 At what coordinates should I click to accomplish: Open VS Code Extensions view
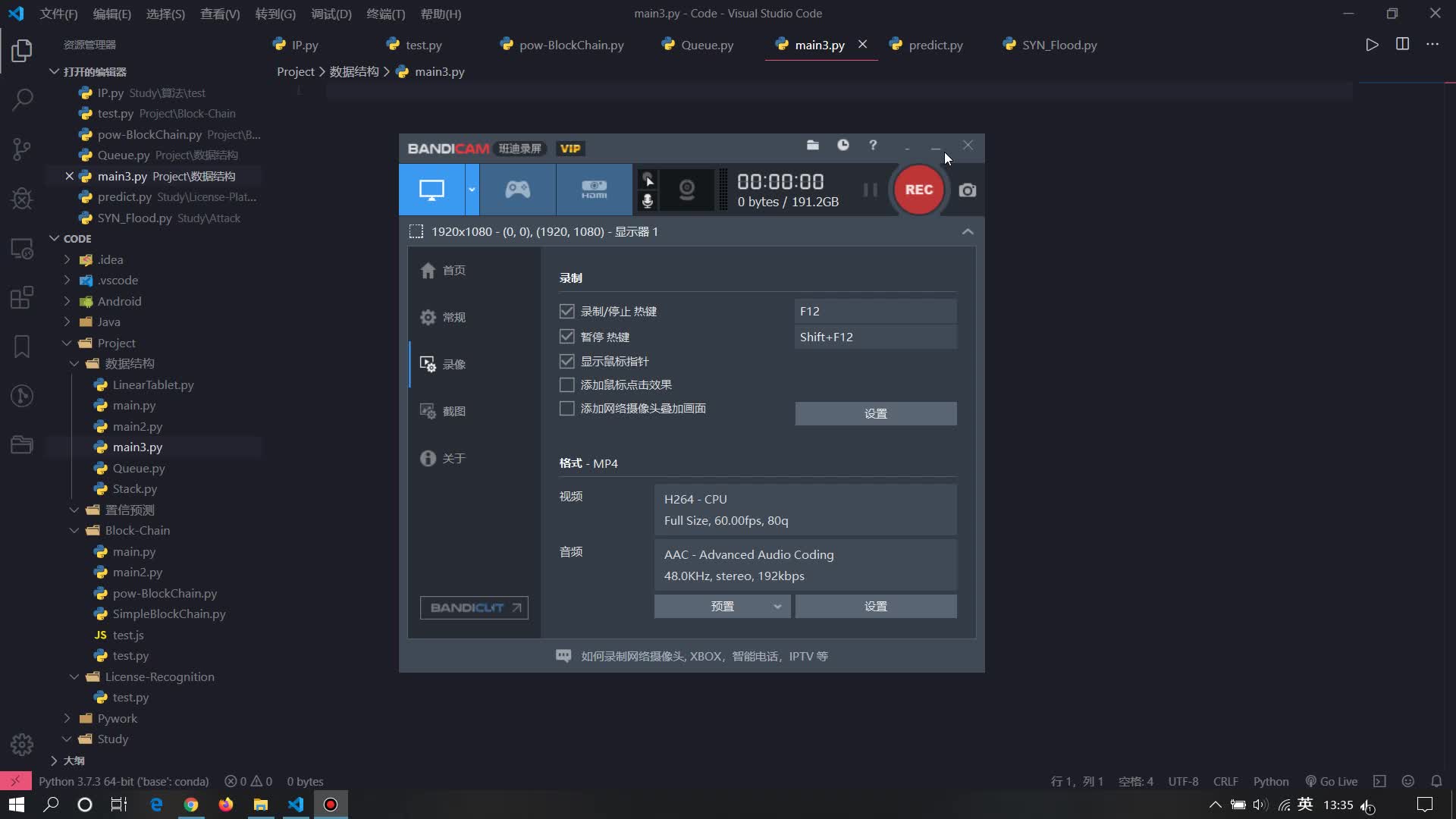[x=22, y=297]
